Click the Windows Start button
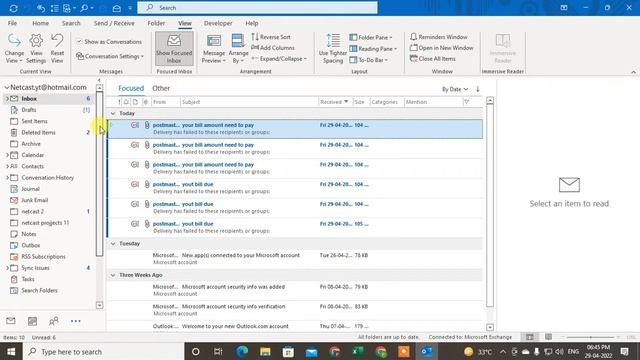Image resolution: width=640 pixels, height=360 pixels. point(11,351)
